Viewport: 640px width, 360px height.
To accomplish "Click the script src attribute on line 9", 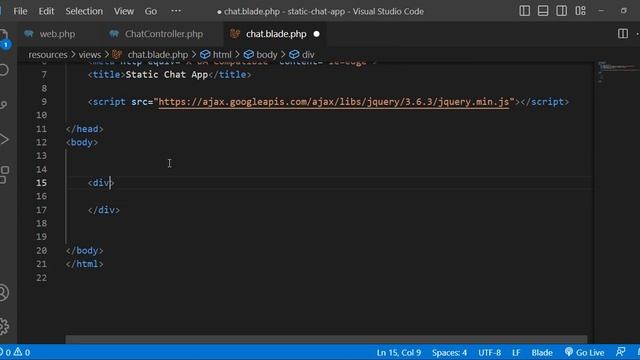I will tap(142, 102).
